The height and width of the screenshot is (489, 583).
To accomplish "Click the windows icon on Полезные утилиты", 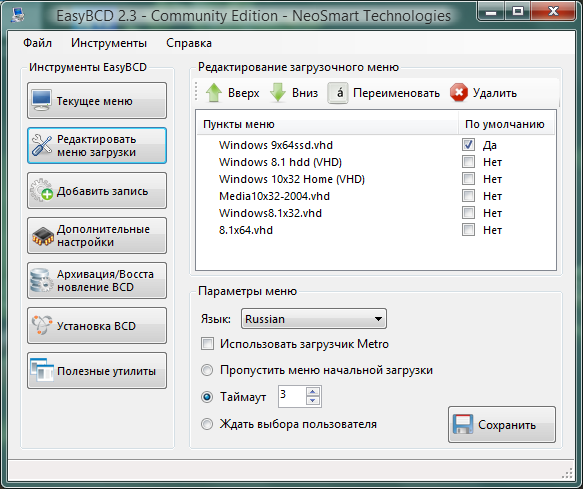I will click(42, 370).
